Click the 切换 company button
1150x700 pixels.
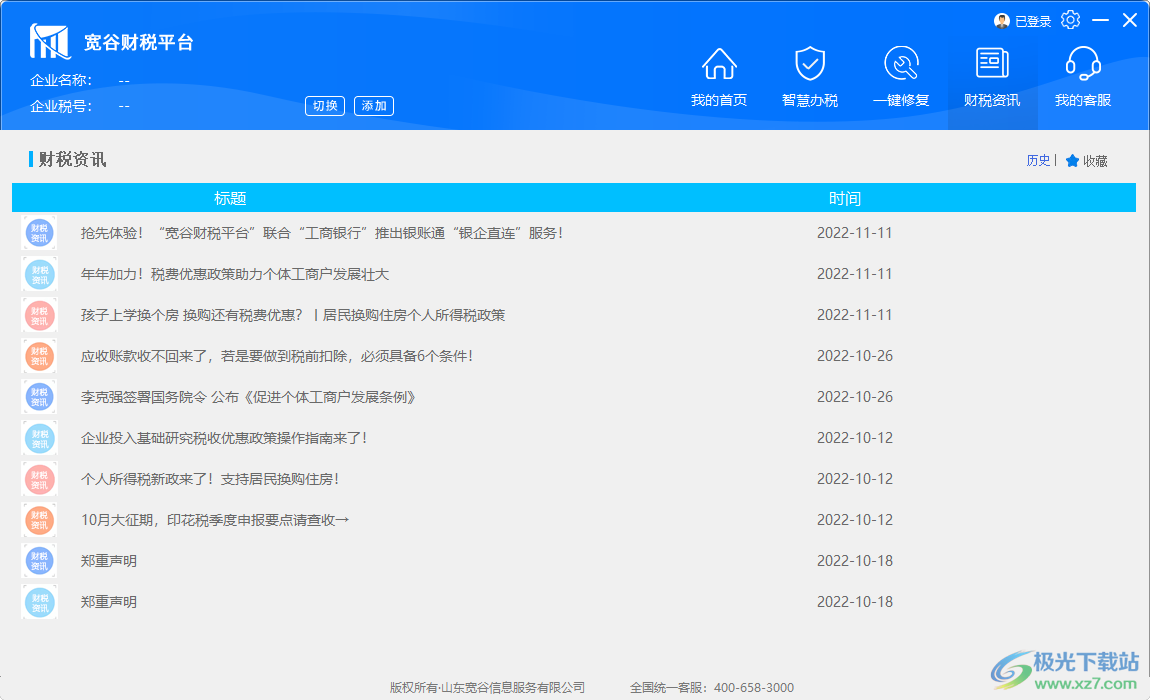pyautogui.click(x=325, y=106)
